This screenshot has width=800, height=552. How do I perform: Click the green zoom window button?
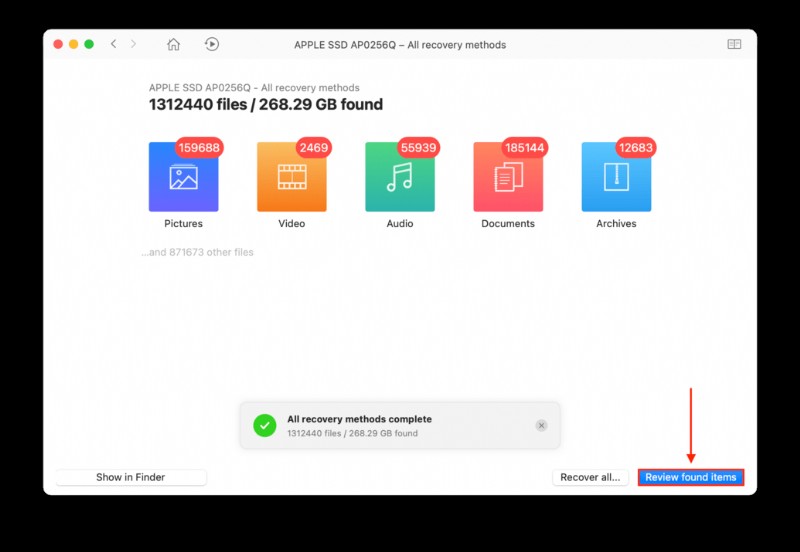89,44
